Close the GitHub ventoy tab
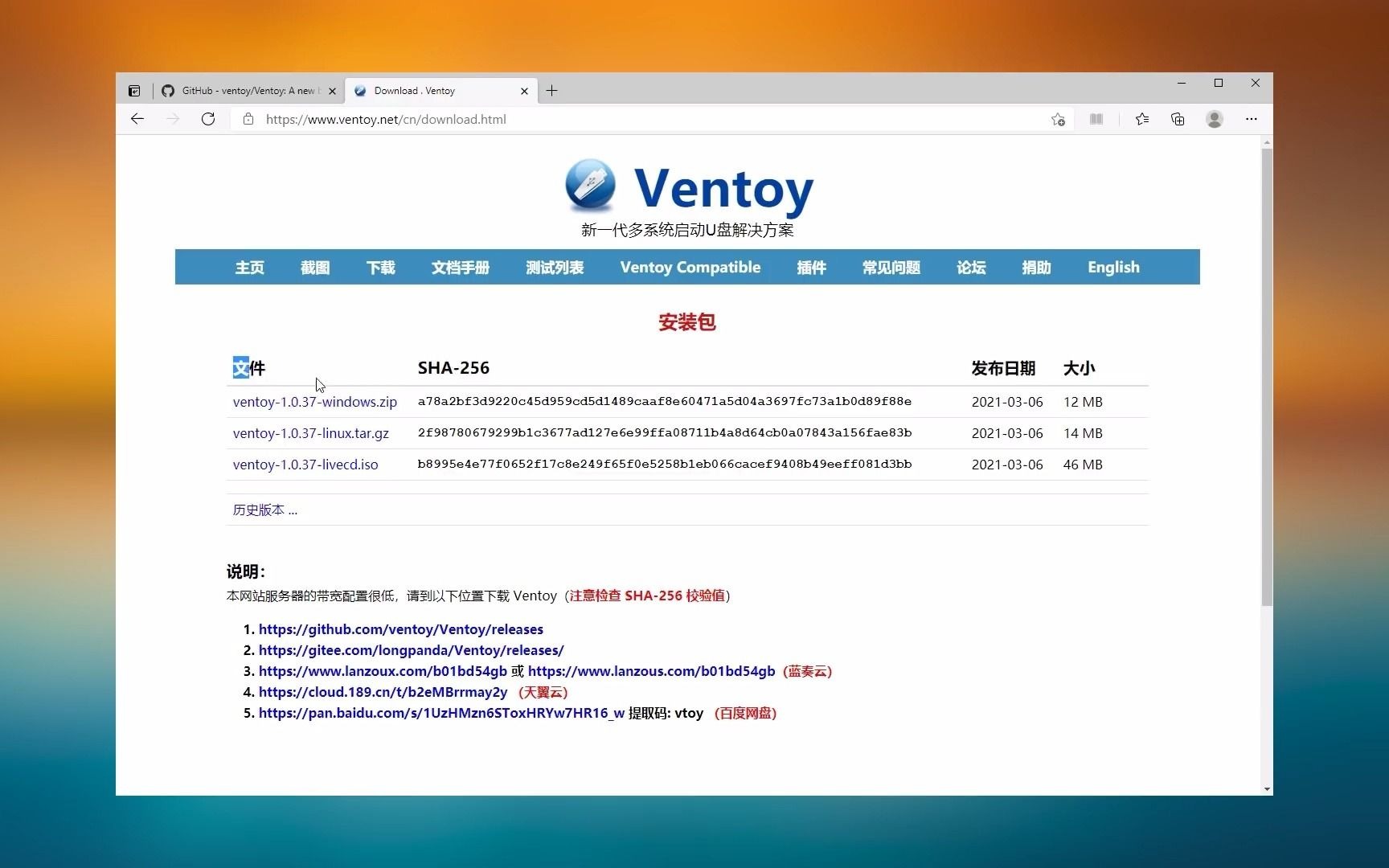This screenshot has width=1389, height=868. [332, 91]
